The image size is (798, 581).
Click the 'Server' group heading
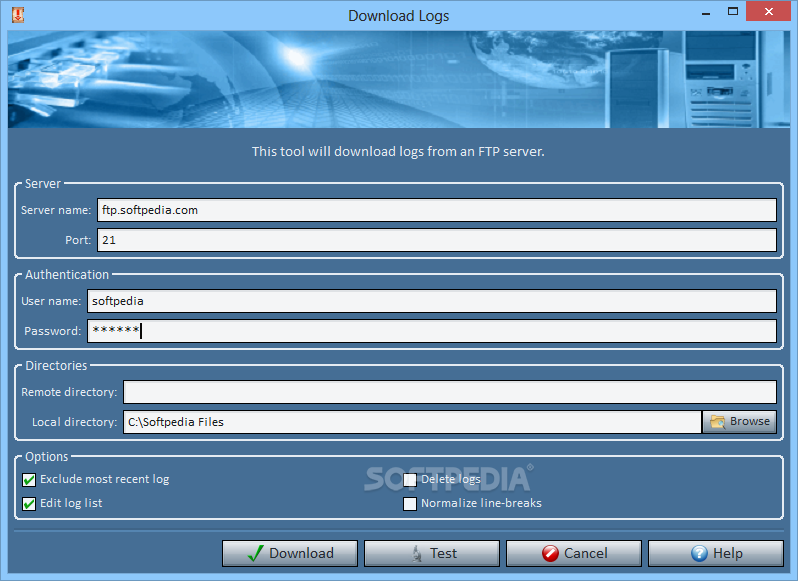pyautogui.click(x=43, y=184)
